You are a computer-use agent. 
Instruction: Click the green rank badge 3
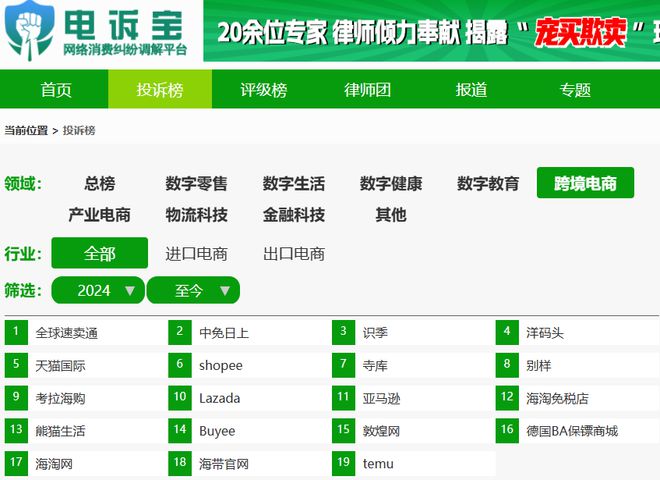pyautogui.click(x=343, y=332)
